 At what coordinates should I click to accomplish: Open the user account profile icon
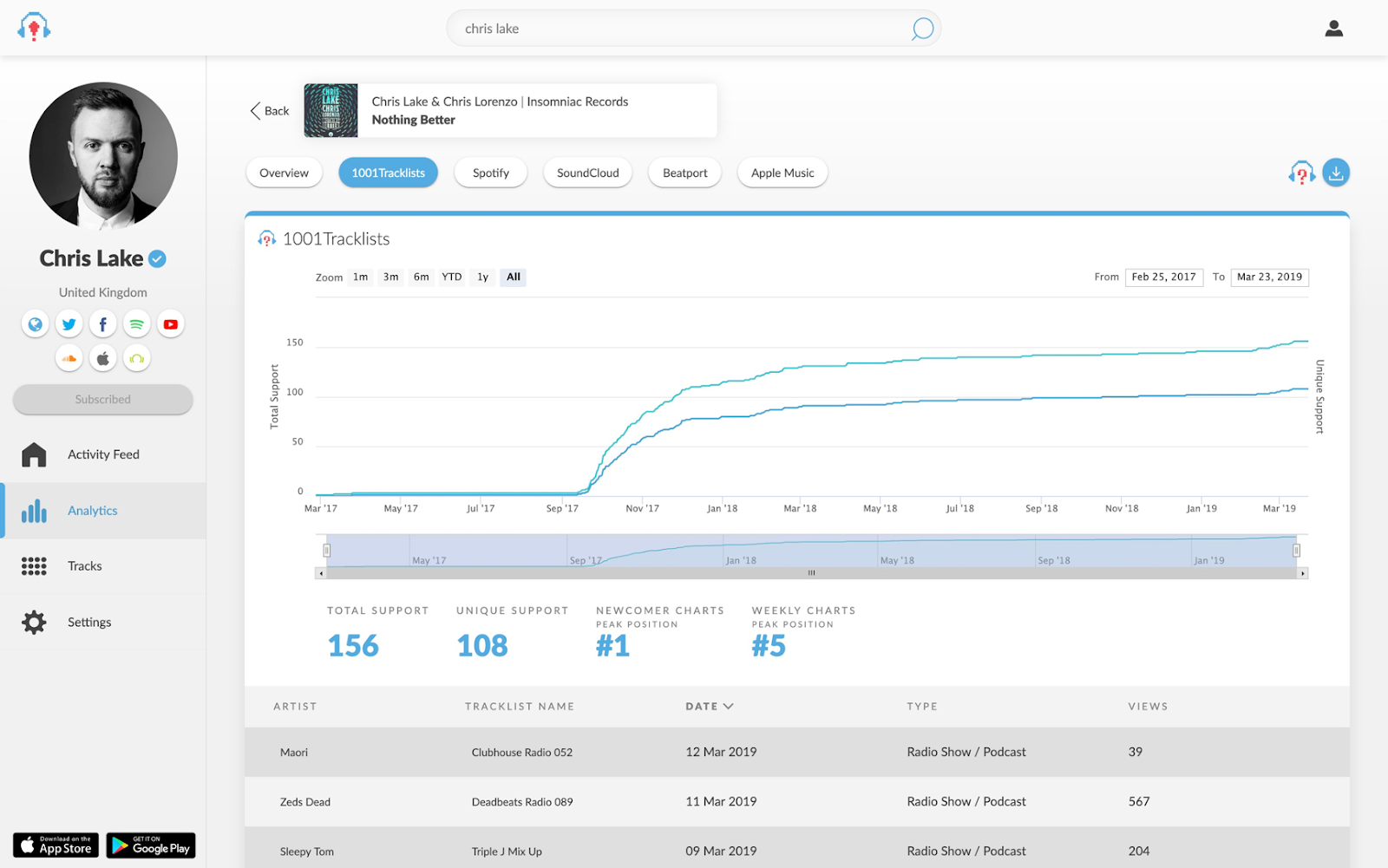click(1334, 29)
